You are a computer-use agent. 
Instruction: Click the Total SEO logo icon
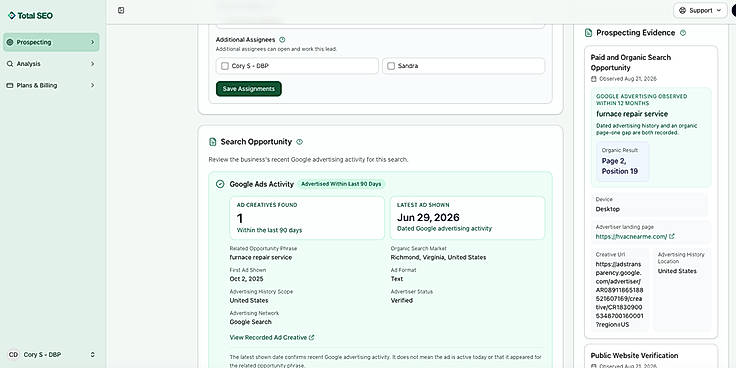click(x=12, y=15)
